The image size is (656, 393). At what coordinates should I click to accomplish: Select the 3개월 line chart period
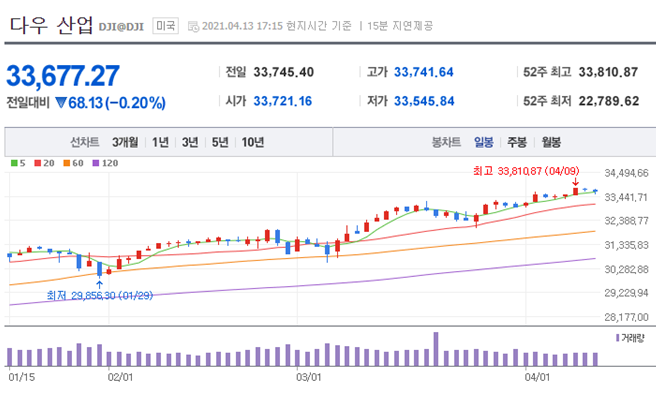(x=125, y=142)
